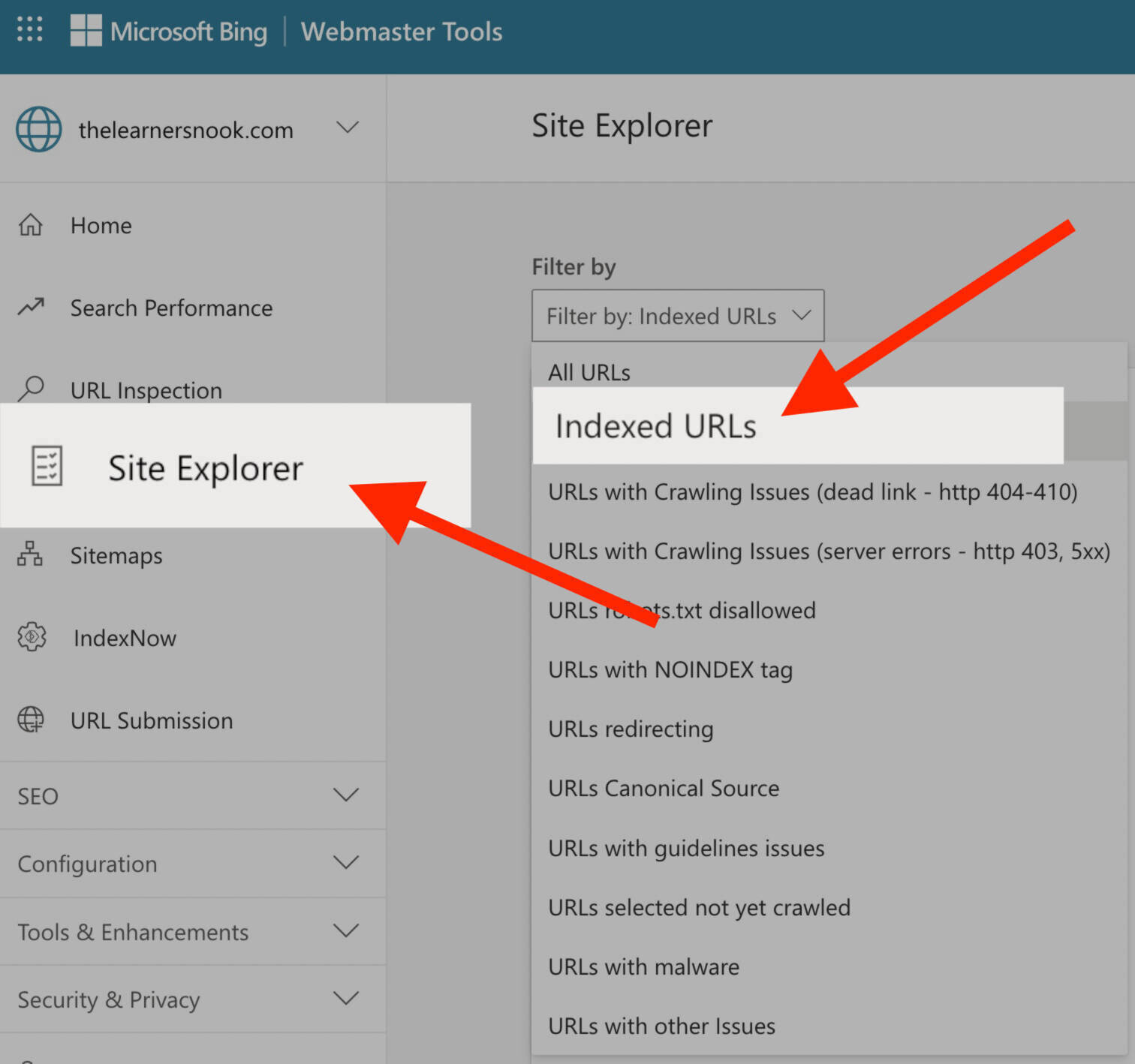This screenshot has height=1064, width=1135.
Task: Open the site selector for thelearnersnook.com
Action: 348,128
